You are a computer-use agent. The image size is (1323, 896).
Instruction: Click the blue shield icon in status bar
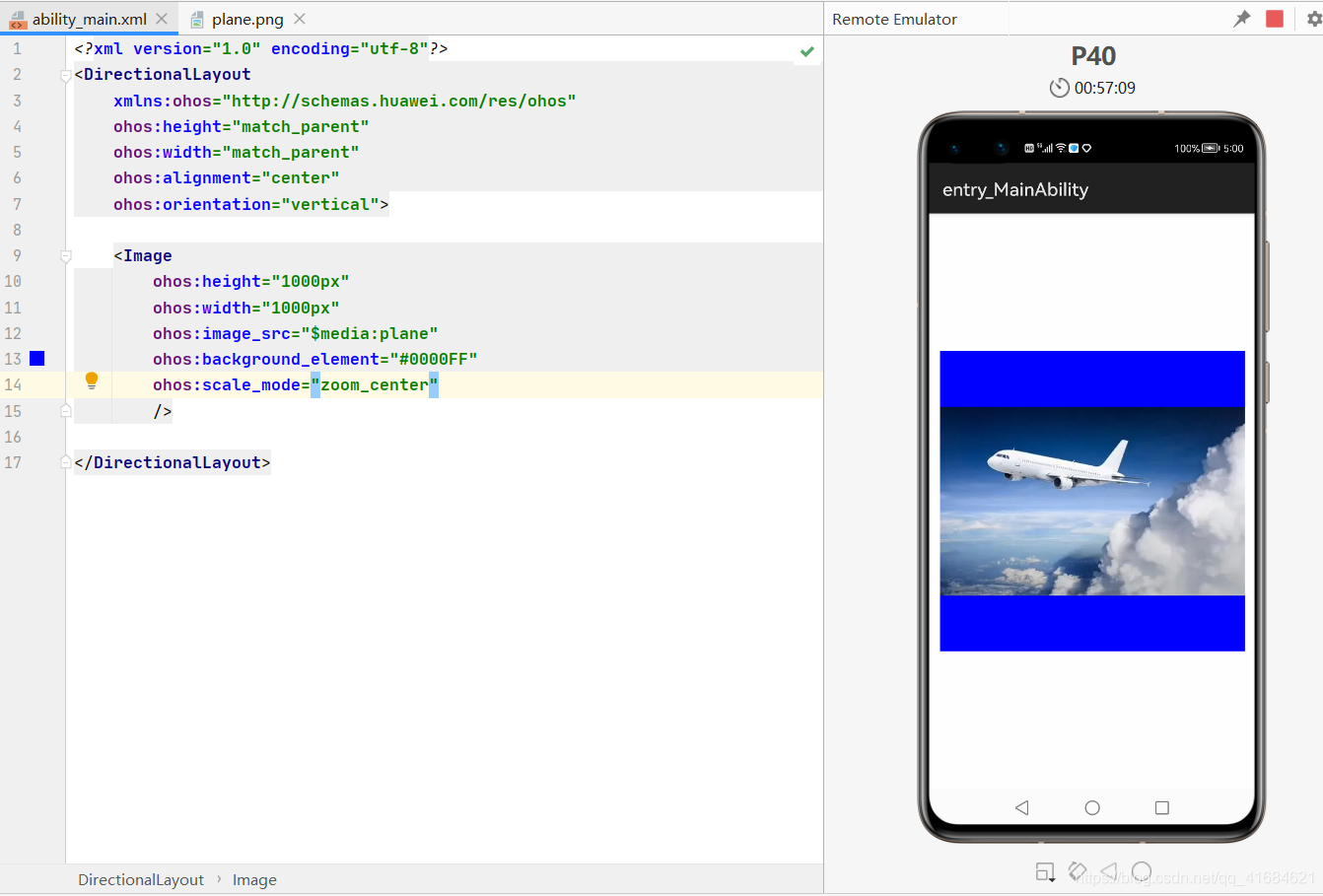(1074, 149)
